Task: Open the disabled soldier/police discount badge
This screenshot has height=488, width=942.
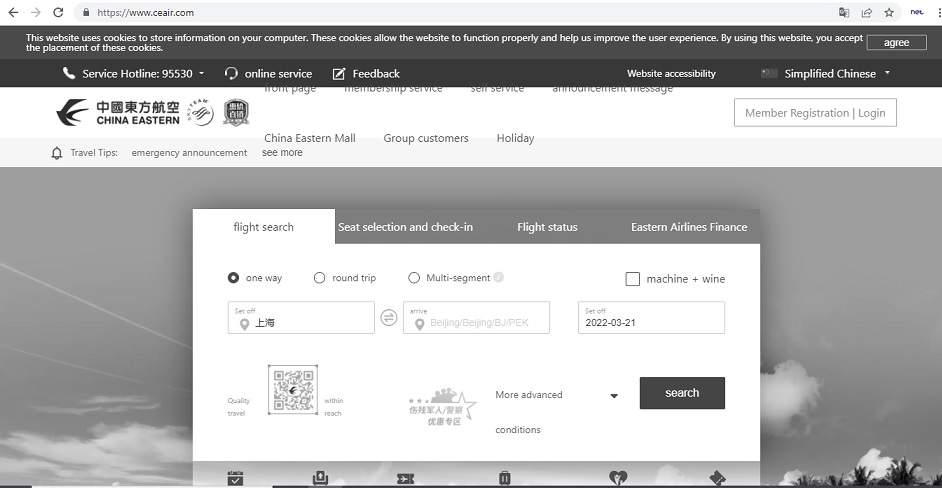Action: (442, 408)
